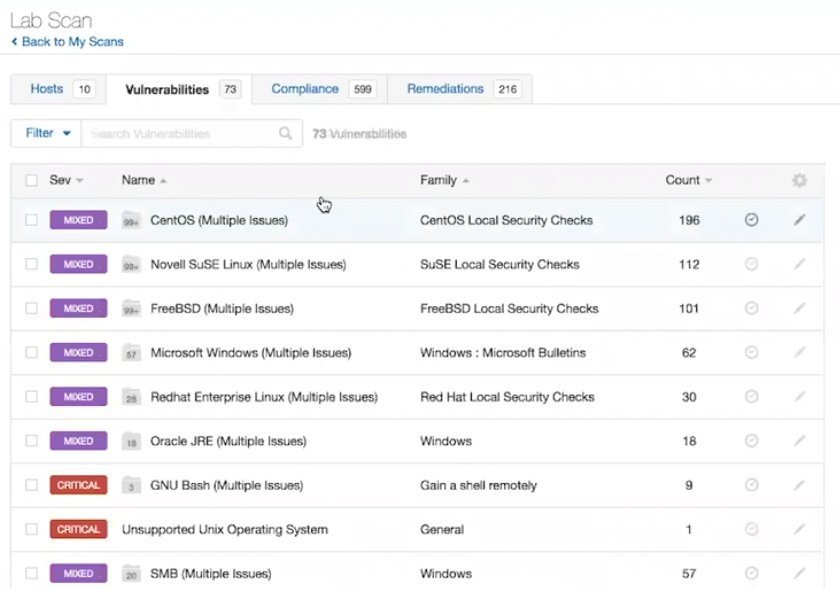Click the snooze clock icon in Novell SuSE row
This screenshot has height=589, width=840.
(x=752, y=264)
